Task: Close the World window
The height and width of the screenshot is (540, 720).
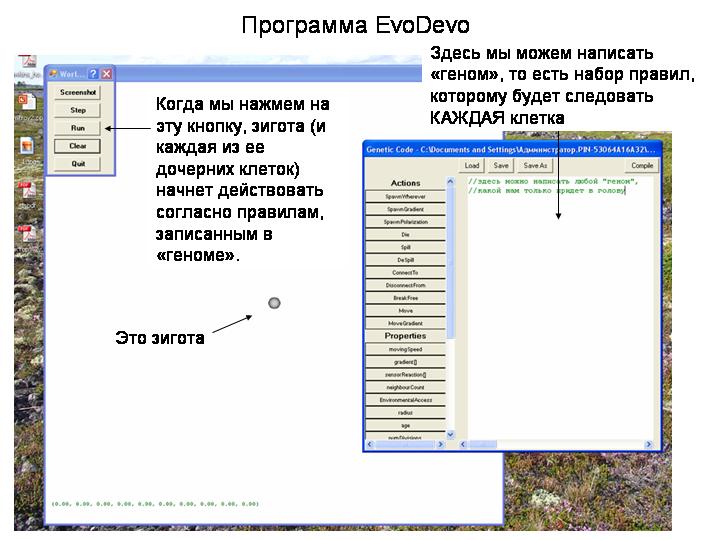Action: click(107, 73)
